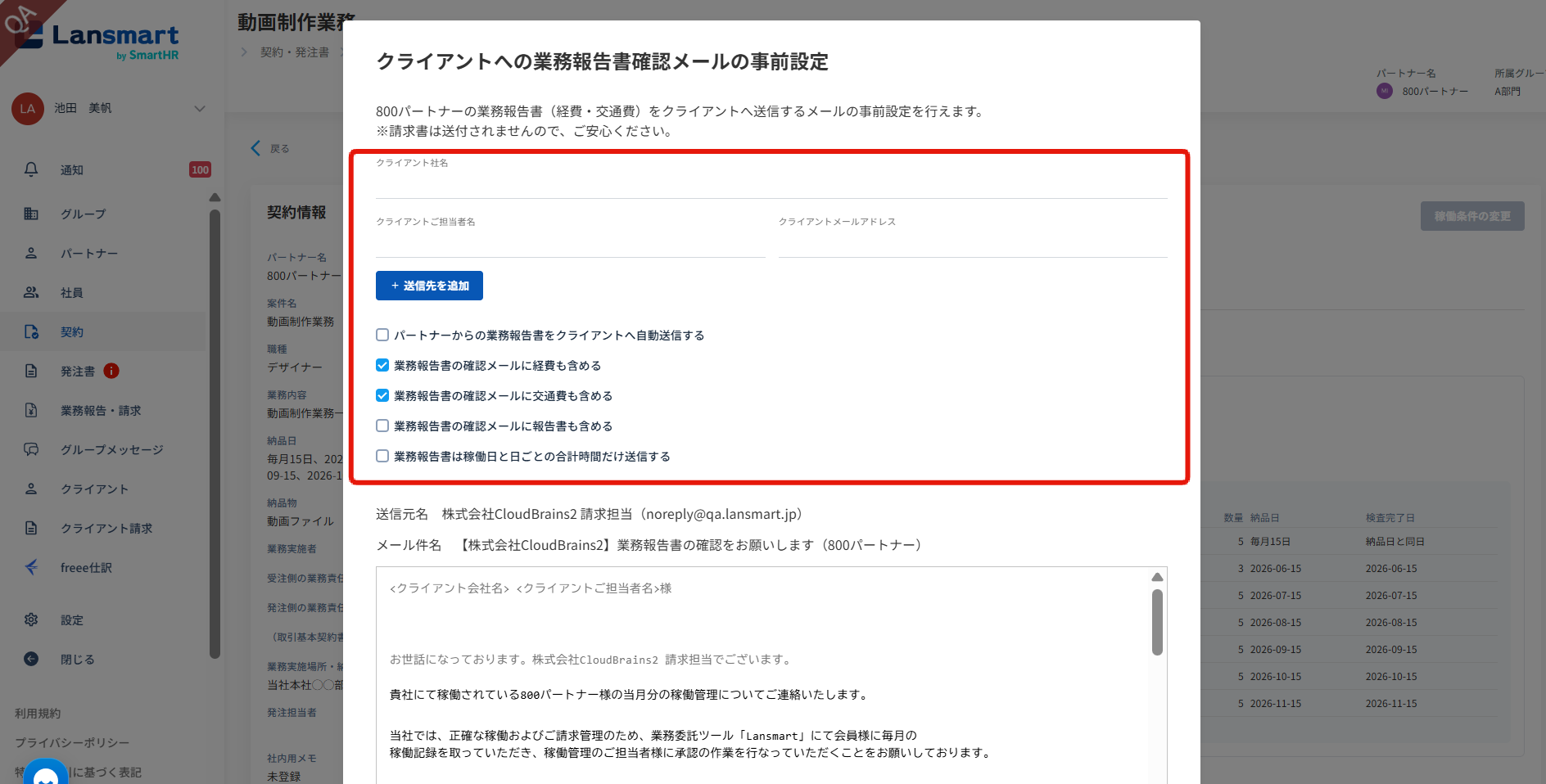Open notifications via the bell icon
The image size is (1546, 784).
coord(31,169)
